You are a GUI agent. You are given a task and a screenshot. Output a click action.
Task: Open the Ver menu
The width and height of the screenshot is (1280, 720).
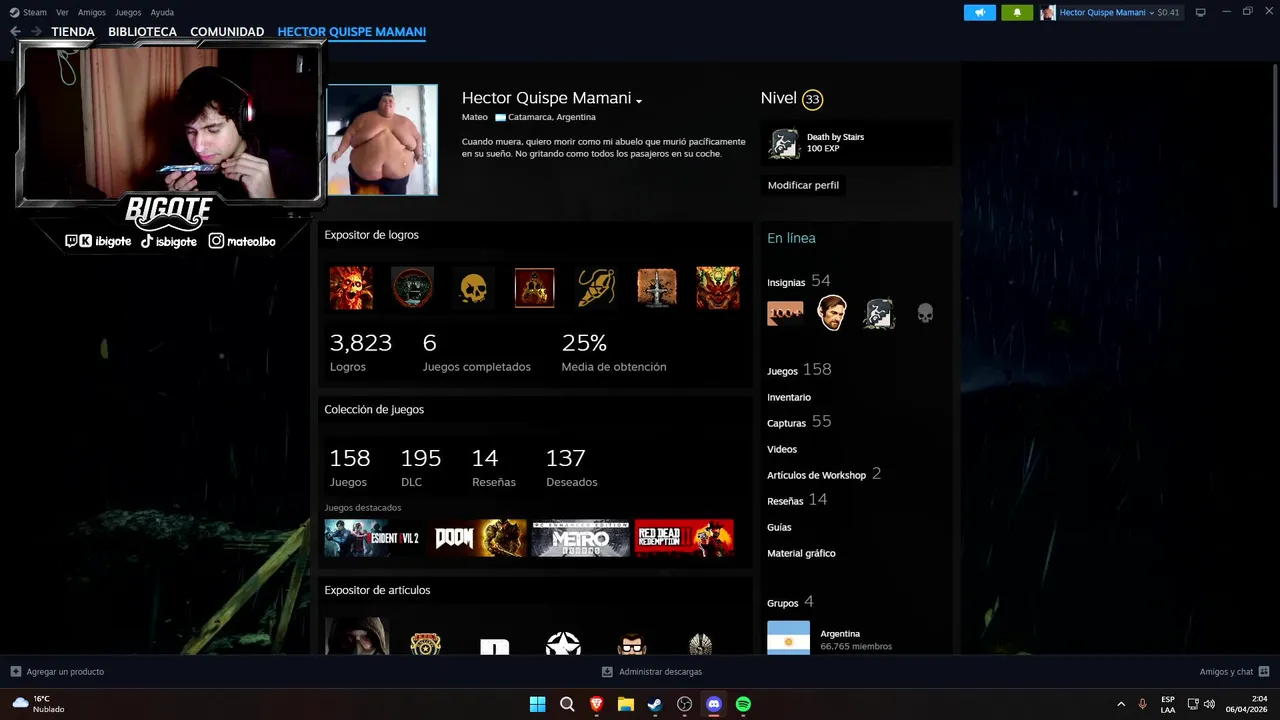[x=62, y=12]
